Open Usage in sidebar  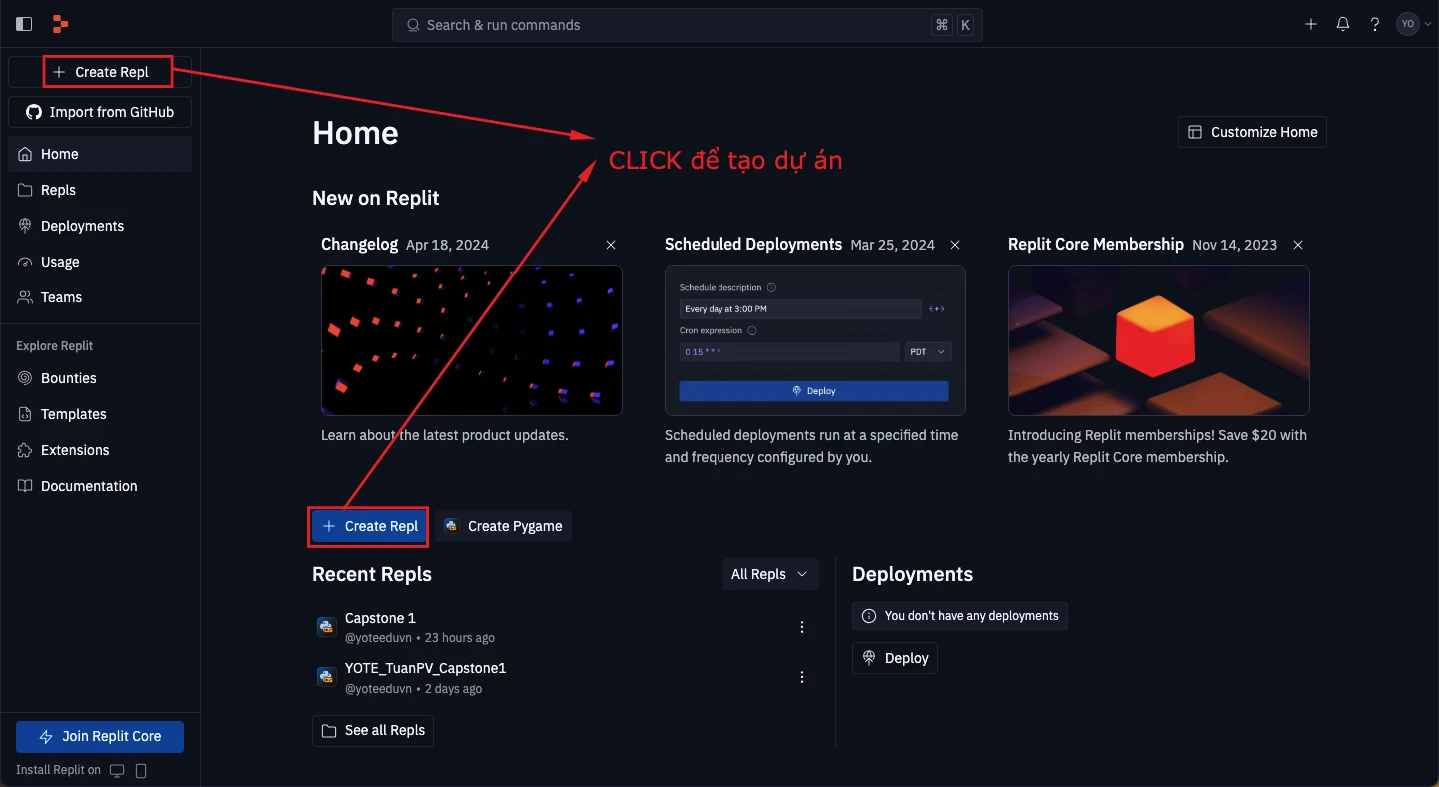click(100, 262)
